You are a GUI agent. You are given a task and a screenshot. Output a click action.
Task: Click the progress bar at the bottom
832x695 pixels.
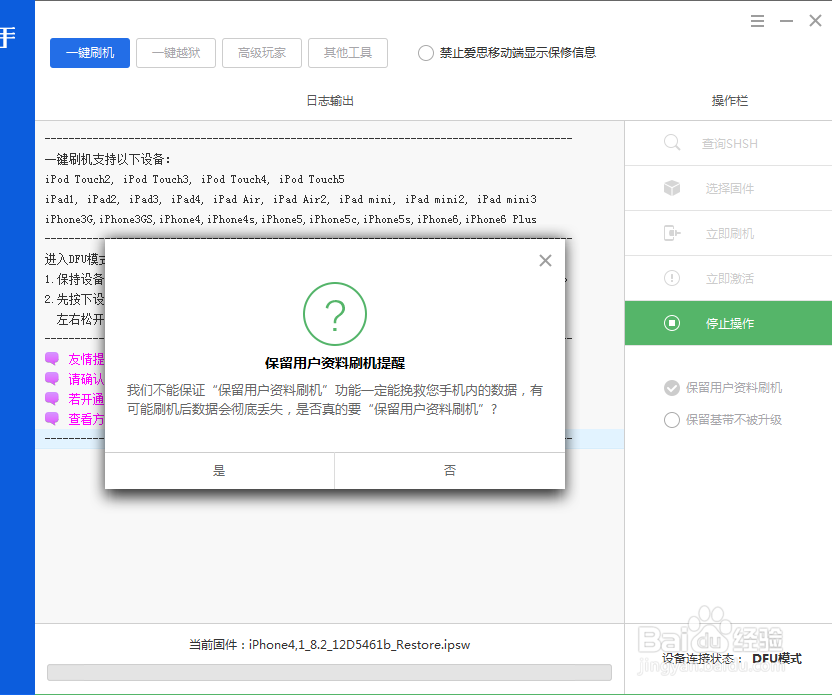(330, 673)
